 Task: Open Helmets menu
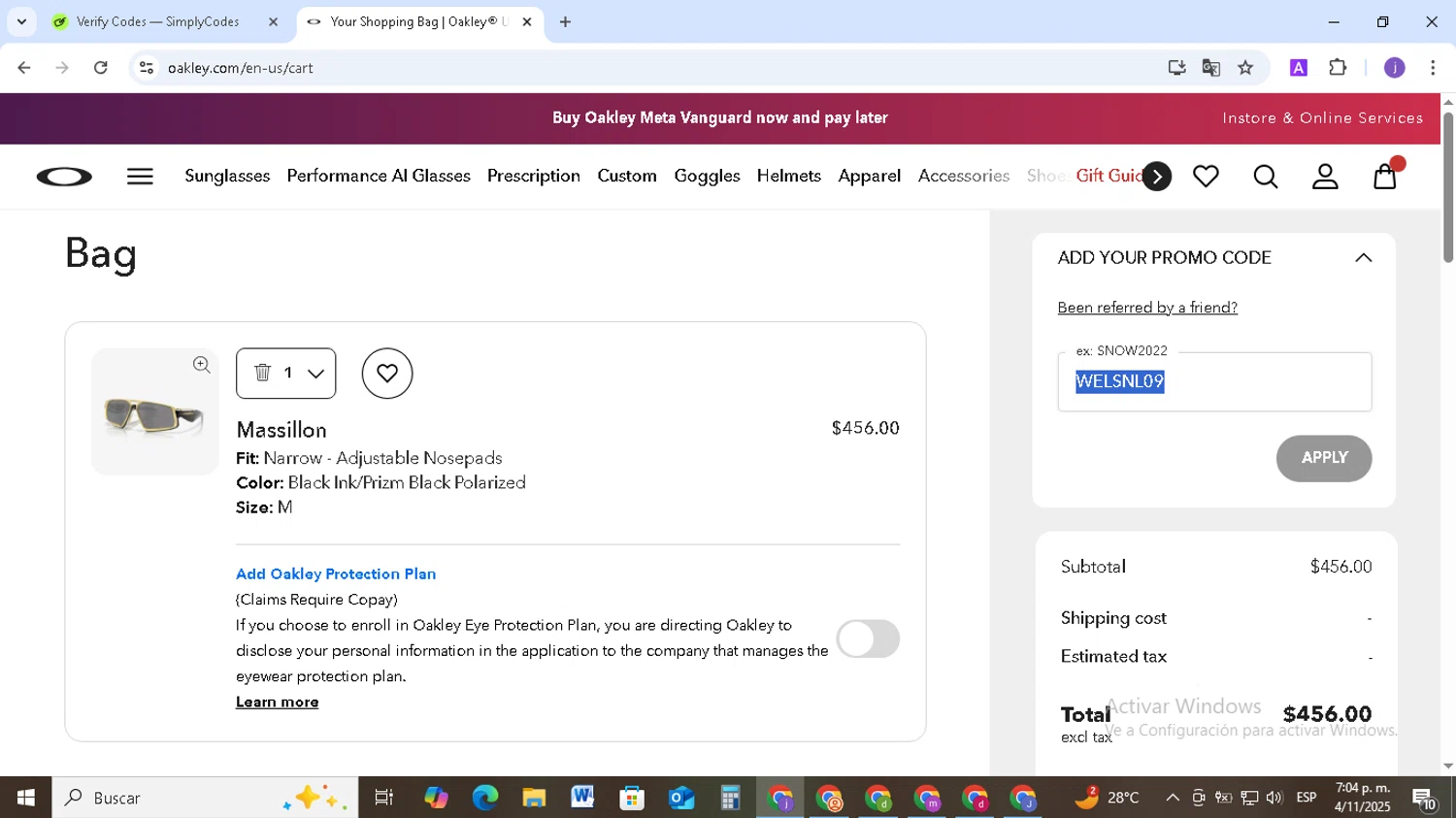point(789,176)
